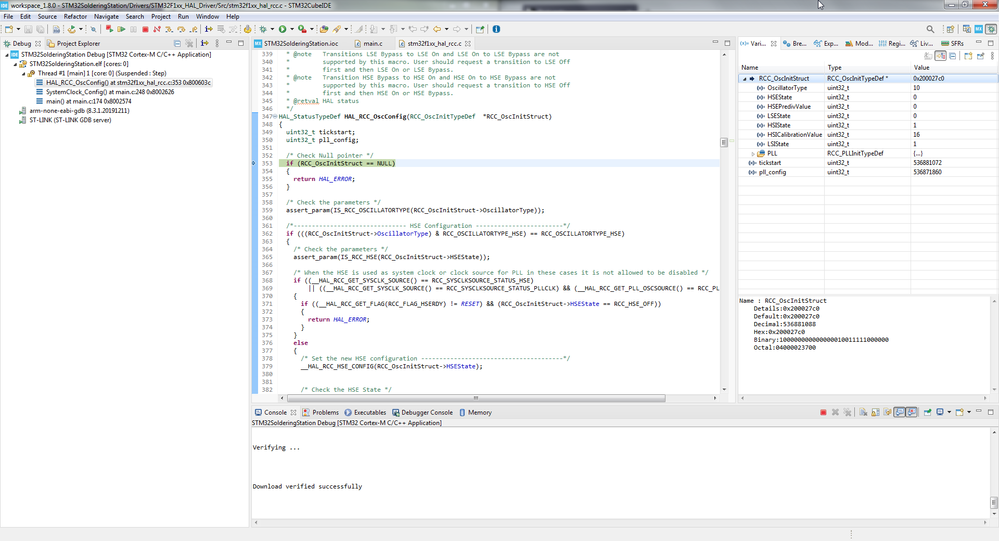Open the Debugger Console tab
Viewport: 999px width, 541px height.
(x=422, y=412)
